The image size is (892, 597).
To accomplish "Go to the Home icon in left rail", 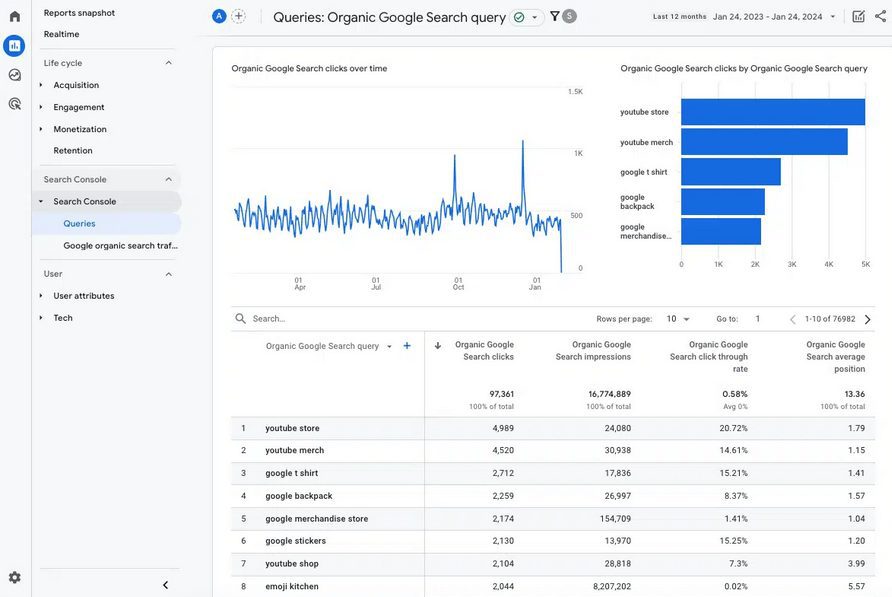I will point(15,17).
